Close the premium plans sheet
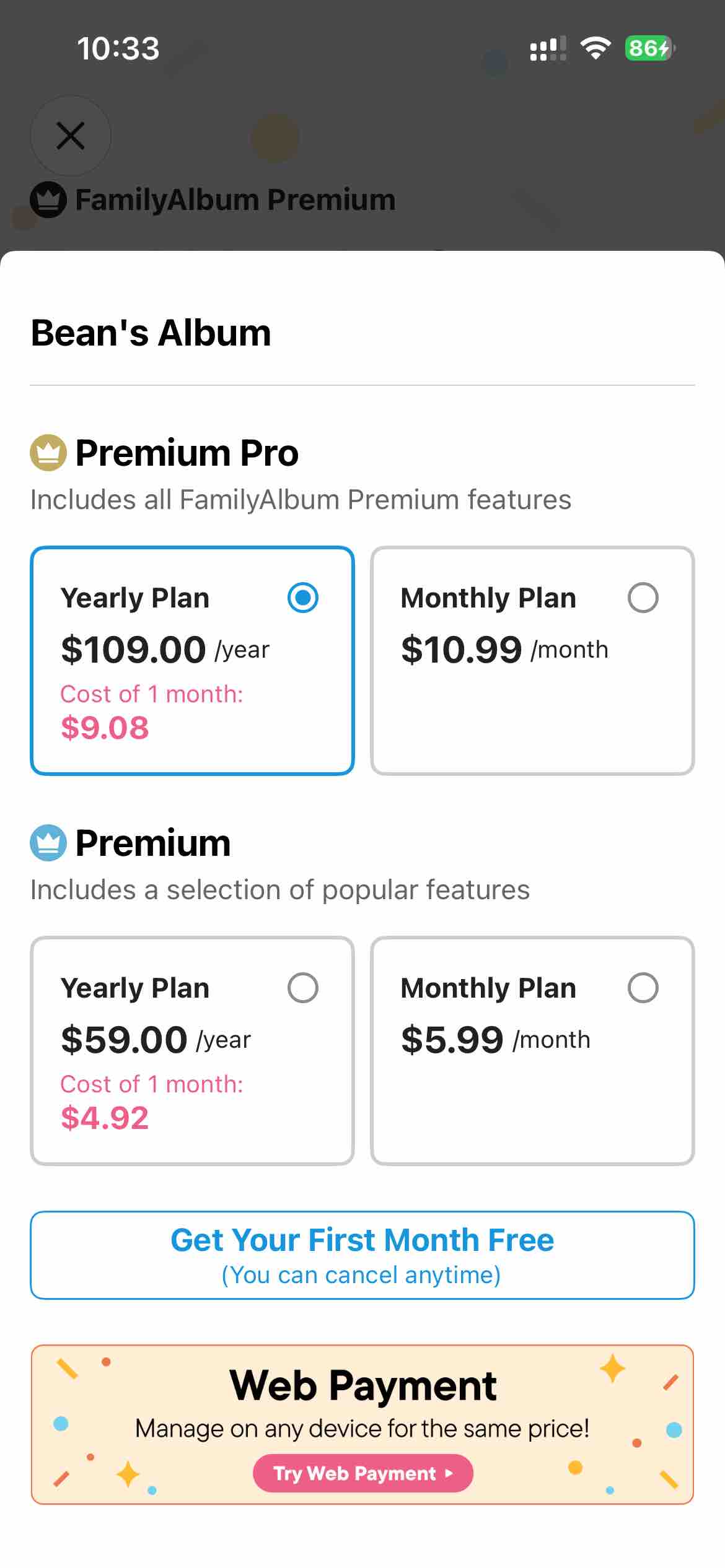Image resolution: width=725 pixels, height=1568 pixels. (71, 136)
